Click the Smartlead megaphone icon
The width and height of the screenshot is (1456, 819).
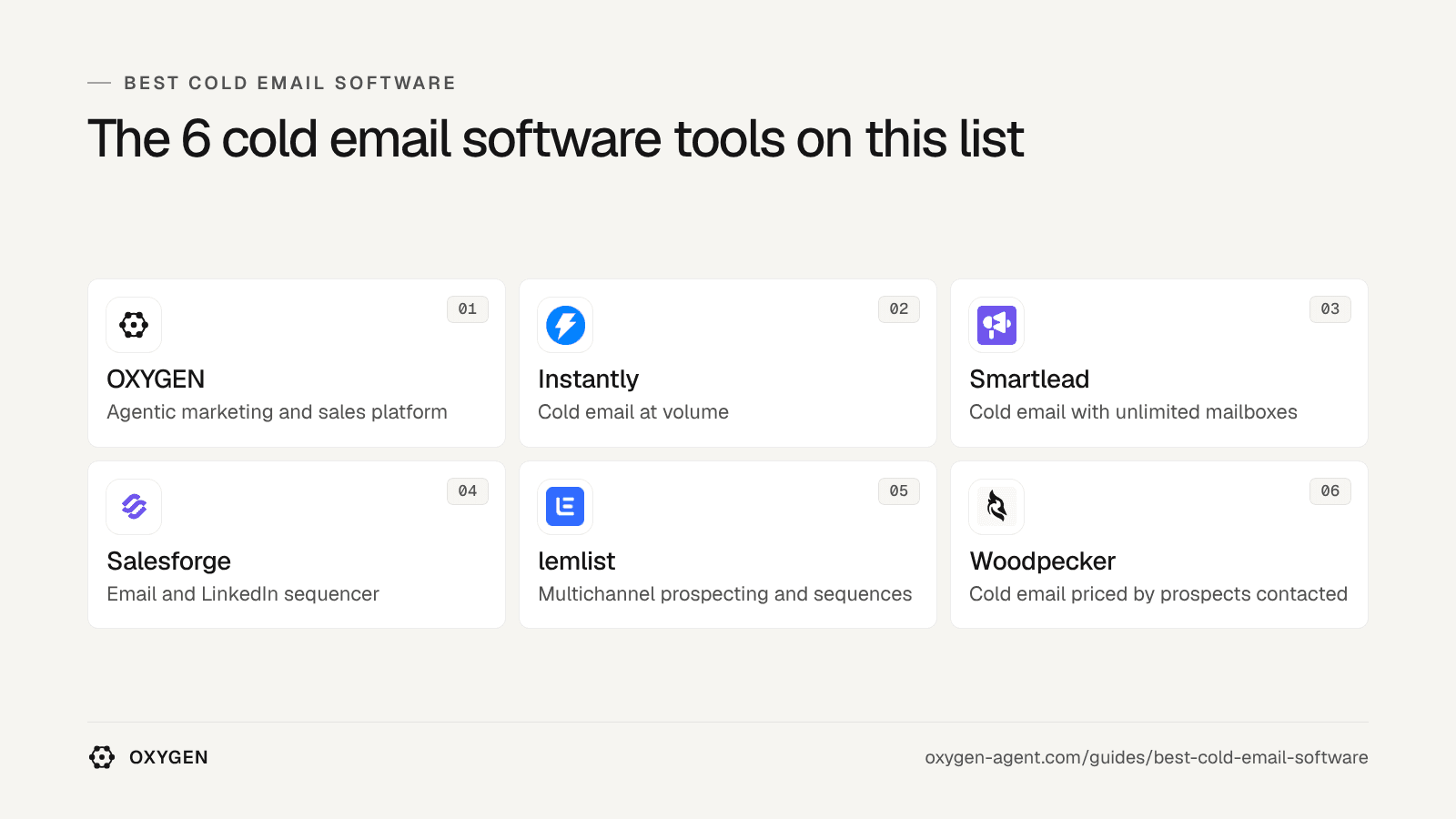click(996, 325)
